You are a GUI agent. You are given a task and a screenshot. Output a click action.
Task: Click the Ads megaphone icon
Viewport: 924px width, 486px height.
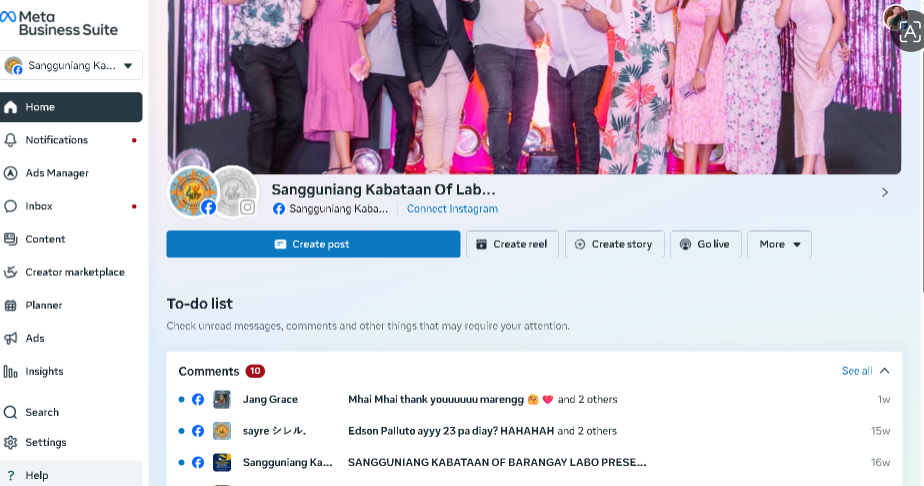11,338
